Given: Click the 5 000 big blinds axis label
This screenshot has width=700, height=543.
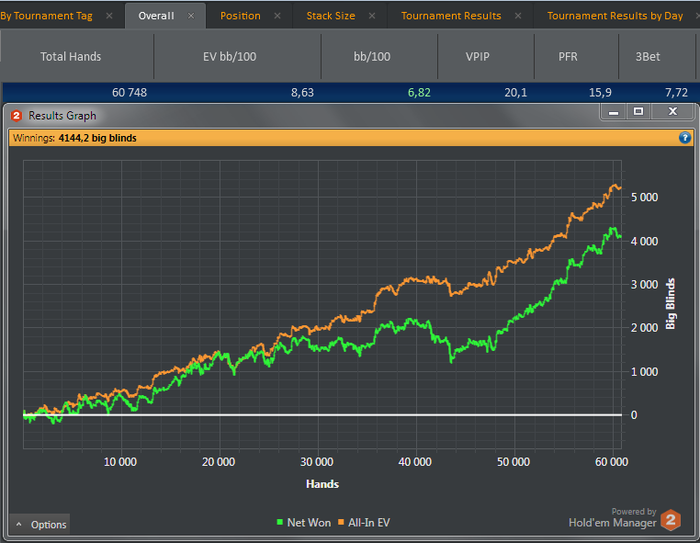Looking at the screenshot, I should pos(644,197).
